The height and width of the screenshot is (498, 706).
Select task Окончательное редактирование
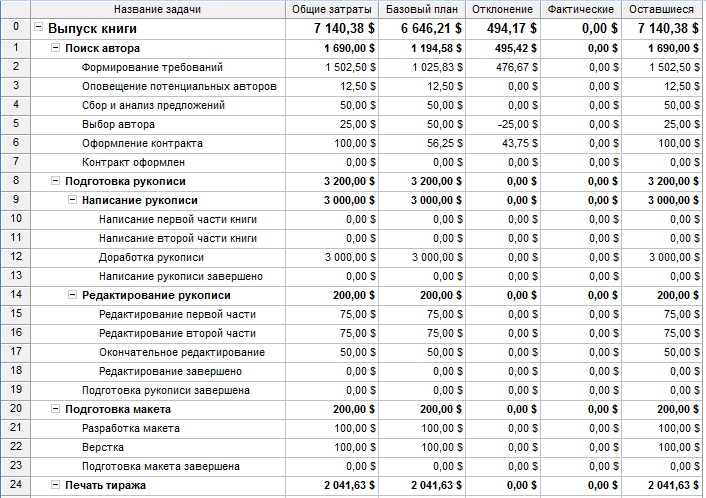pyautogui.click(x=182, y=352)
